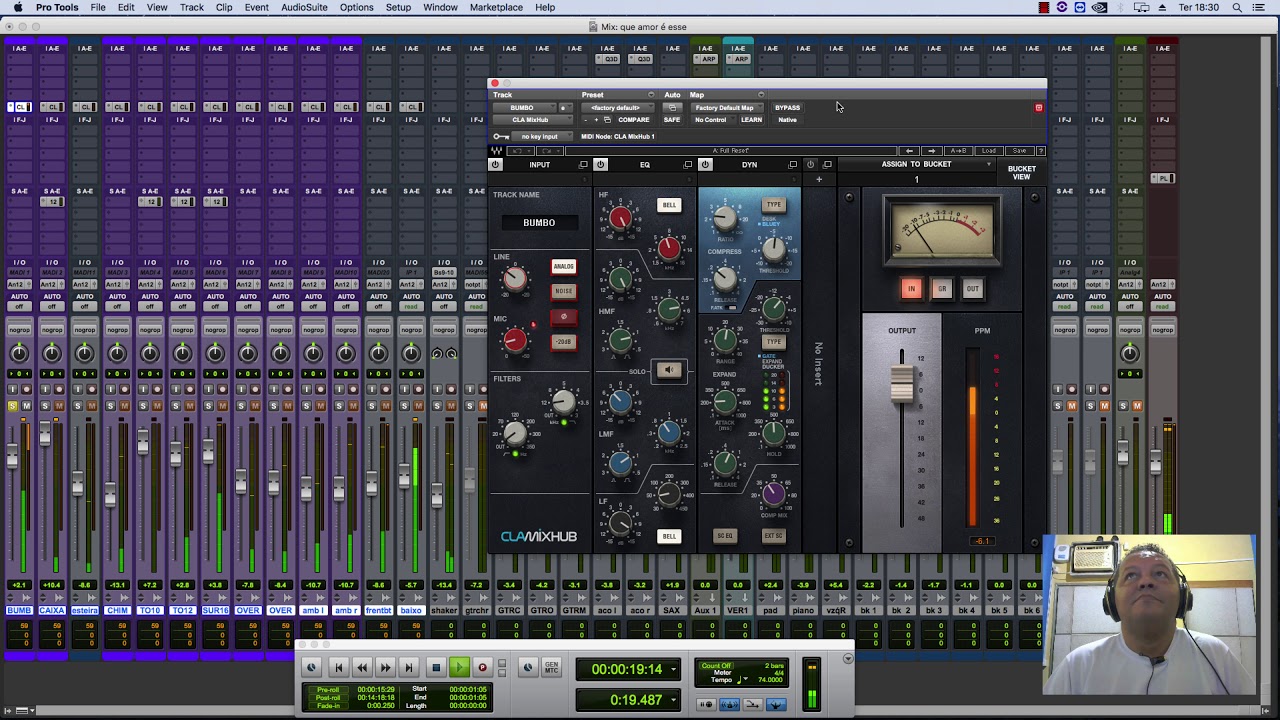Toggle the HF BELL button
This screenshot has height=720, width=1280.
pyautogui.click(x=669, y=205)
